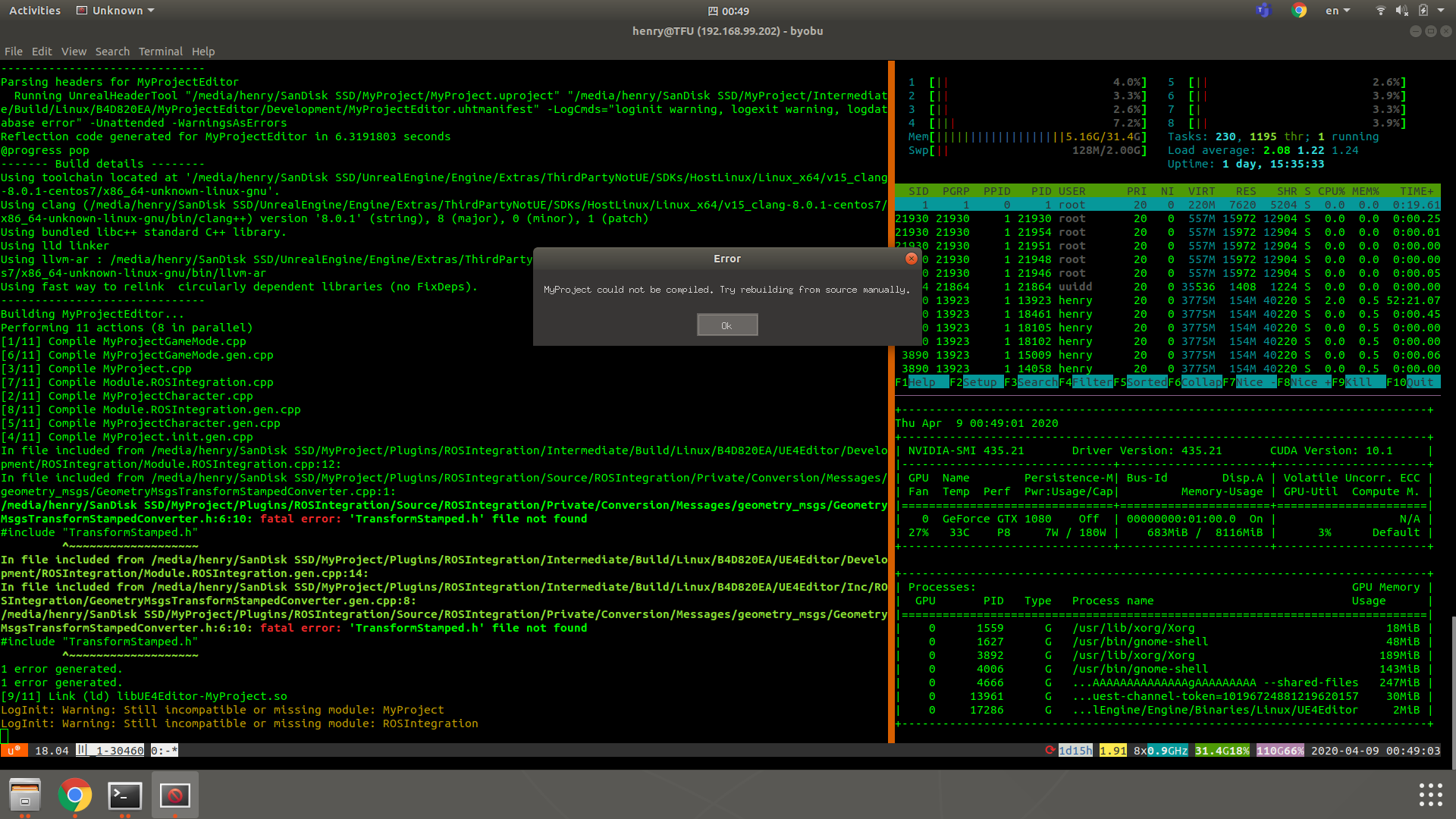Open the Help menu
The width and height of the screenshot is (1456, 819).
[202, 52]
